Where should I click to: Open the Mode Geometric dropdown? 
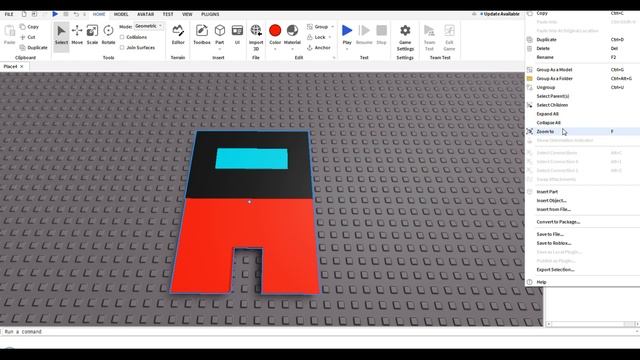(149, 26)
